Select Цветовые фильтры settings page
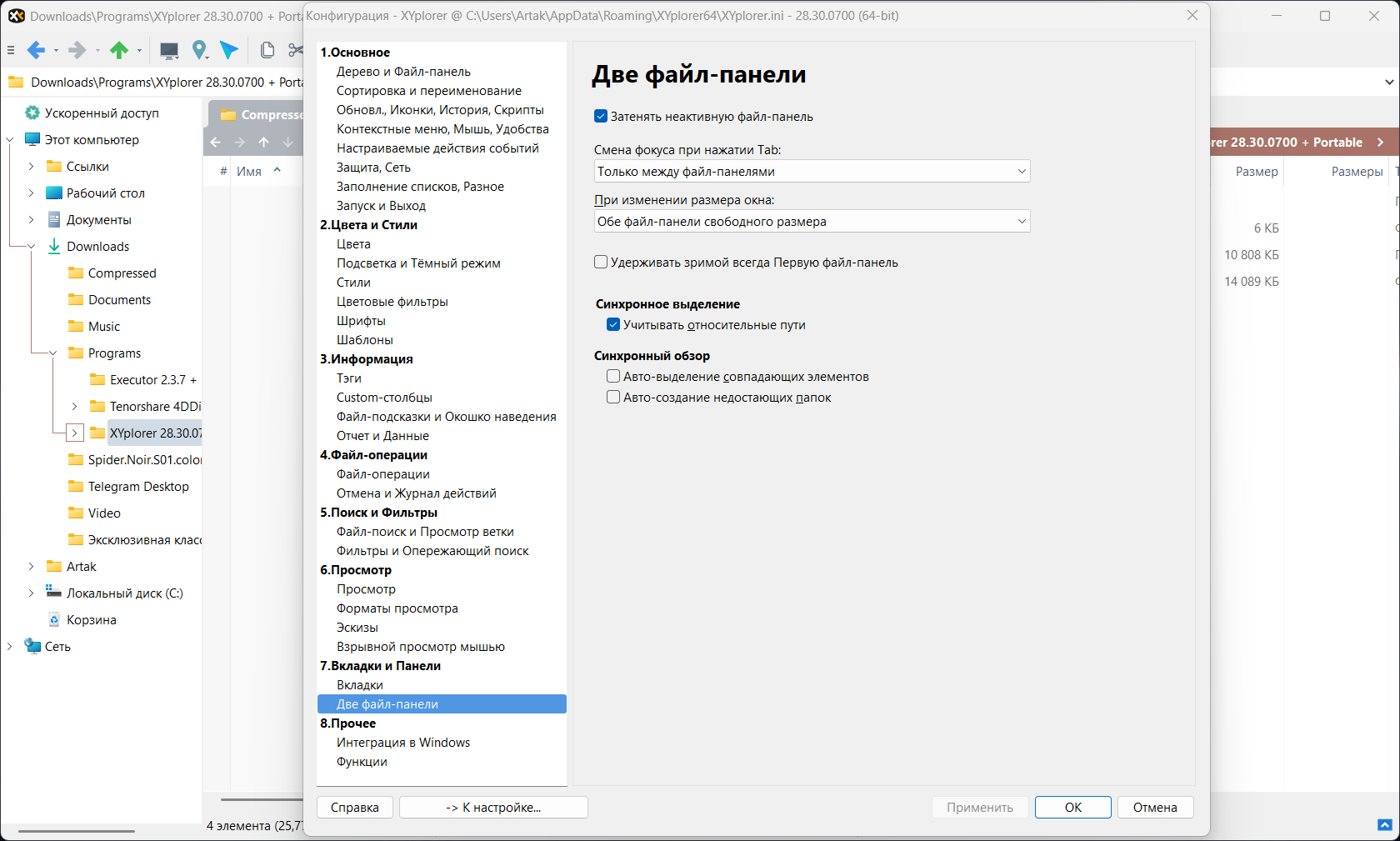This screenshot has height=841, width=1400. (392, 302)
